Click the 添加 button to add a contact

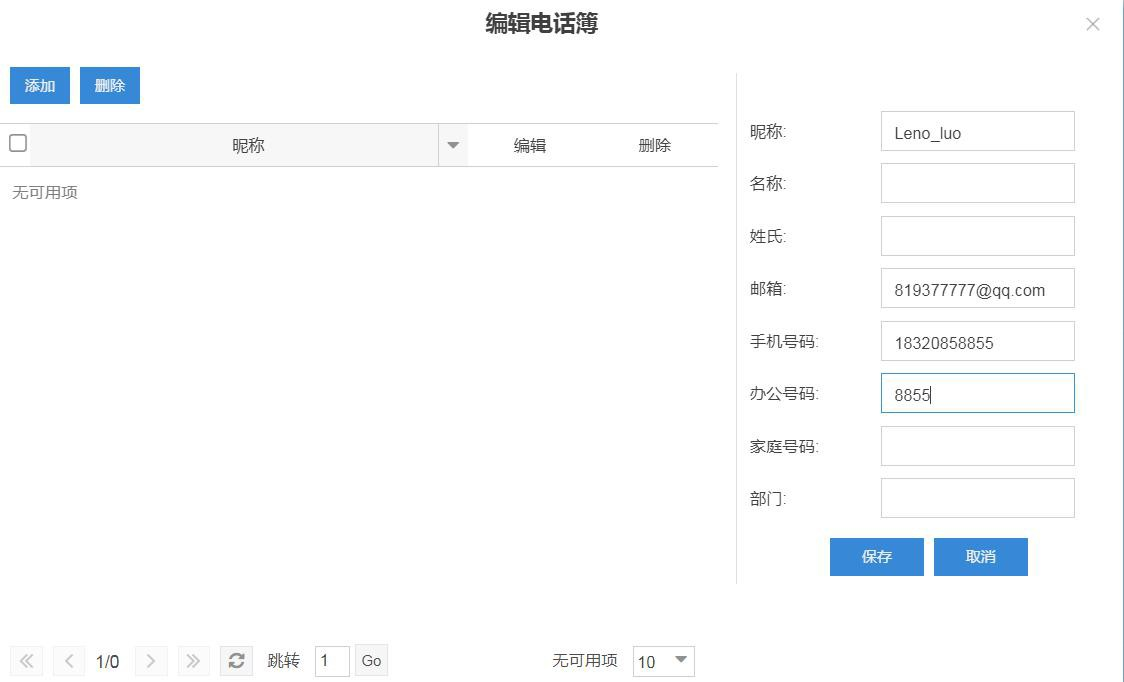(39, 85)
